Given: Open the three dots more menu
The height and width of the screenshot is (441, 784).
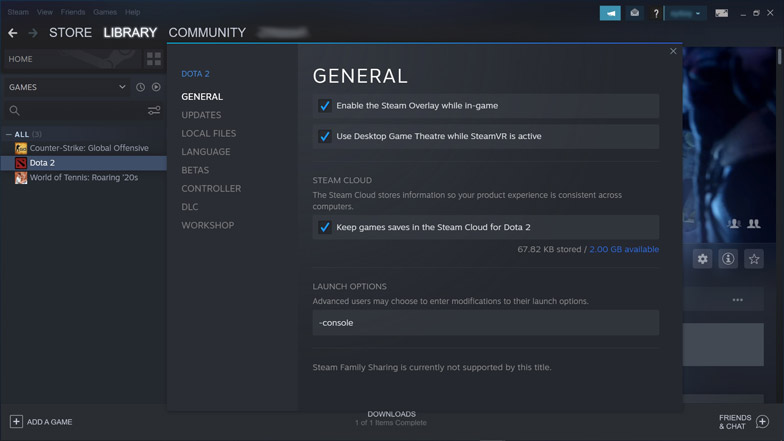Looking at the screenshot, I should coord(738,300).
